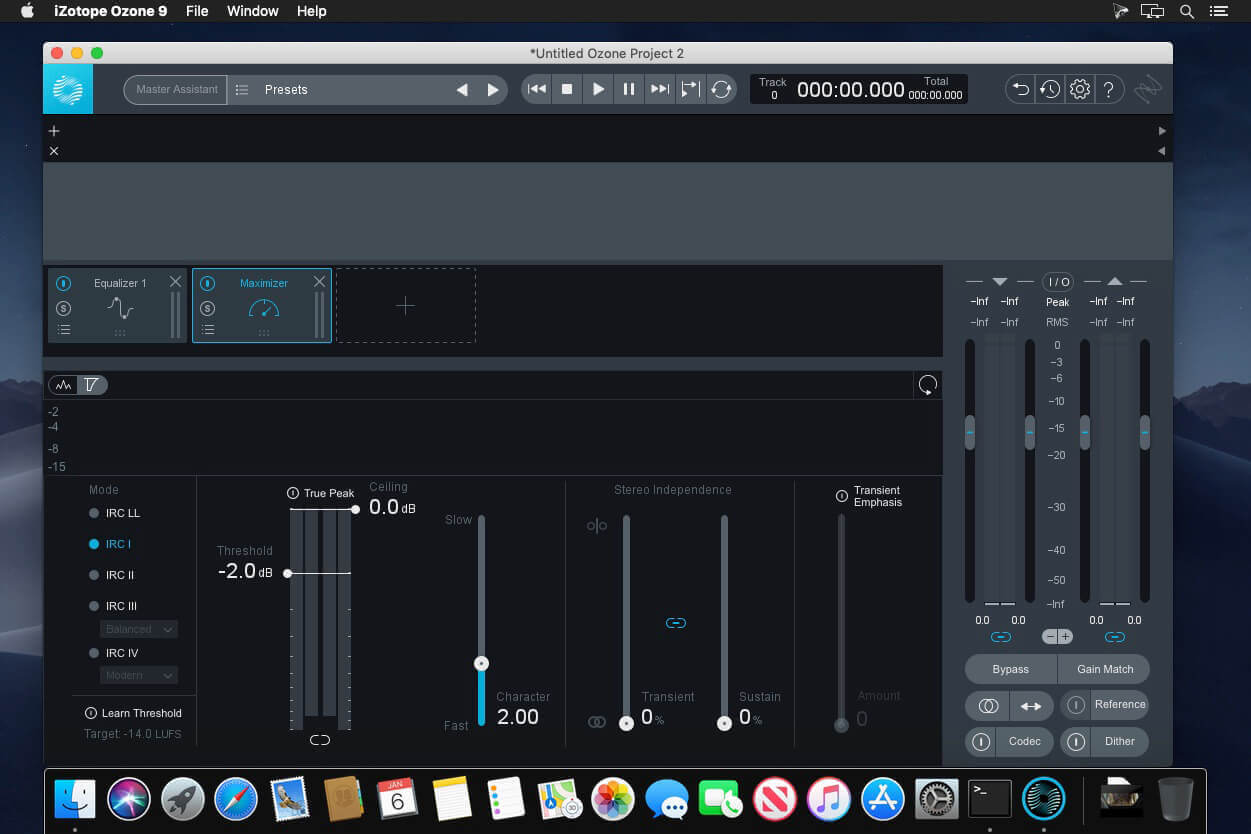Click the Master Assistant button
The height and width of the screenshot is (834, 1251).
(176, 89)
